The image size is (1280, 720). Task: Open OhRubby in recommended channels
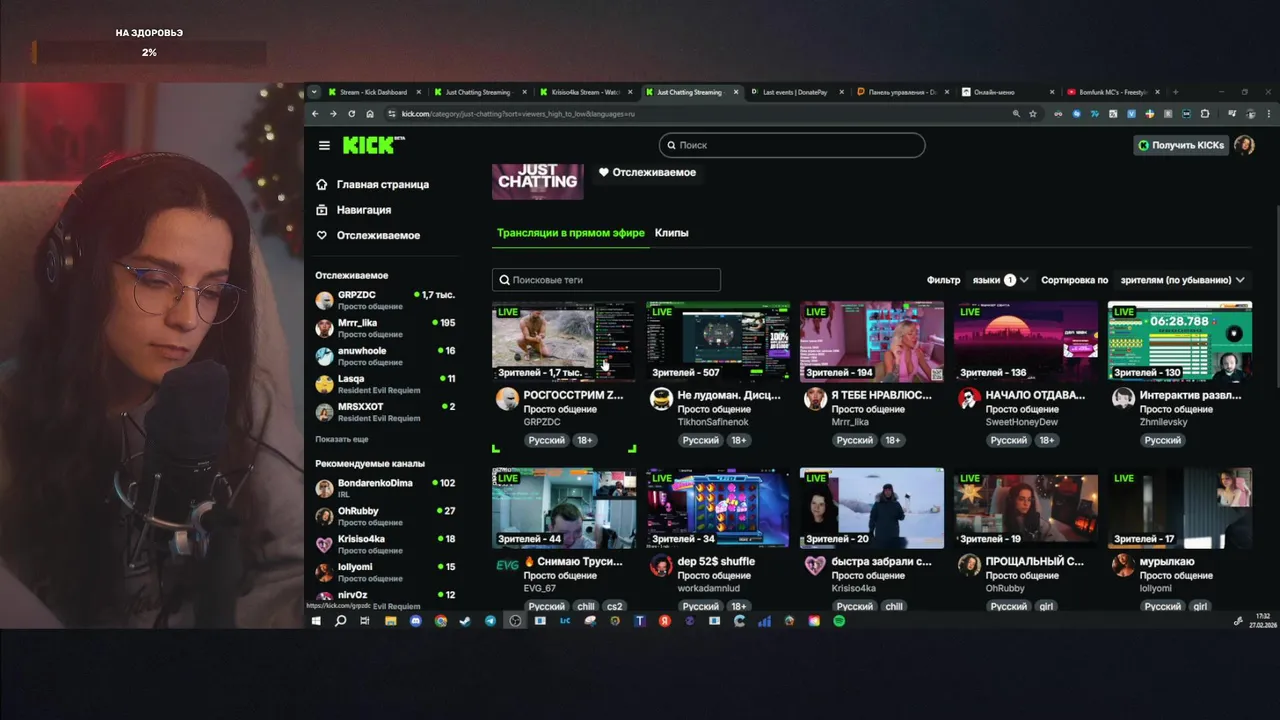tap(385, 516)
